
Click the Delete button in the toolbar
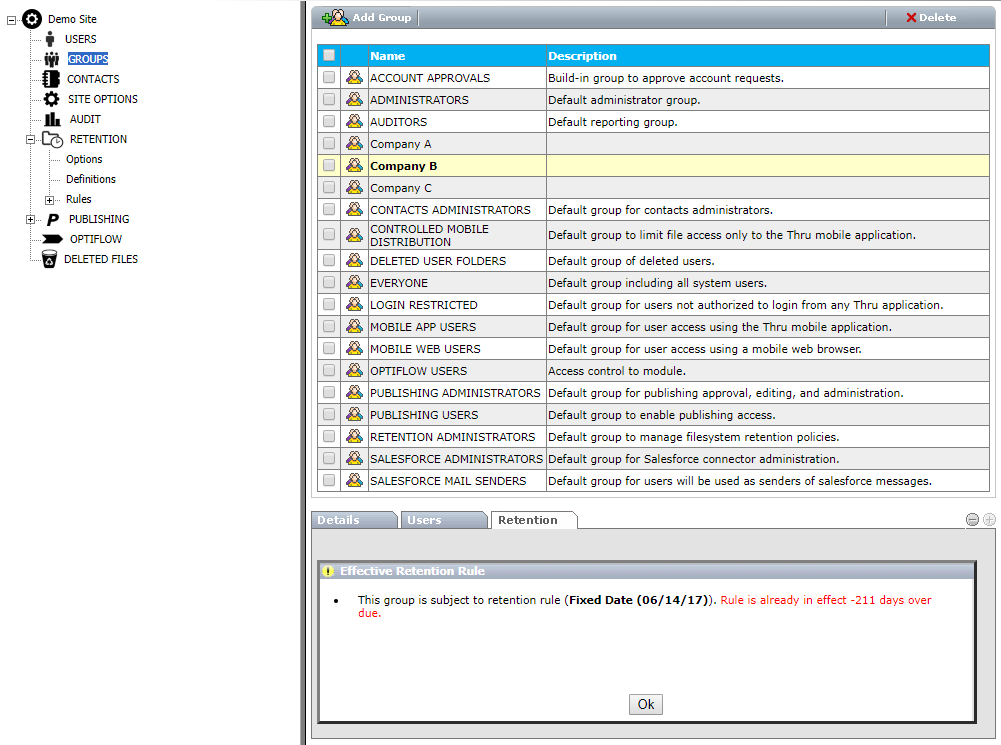[x=931, y=17]
